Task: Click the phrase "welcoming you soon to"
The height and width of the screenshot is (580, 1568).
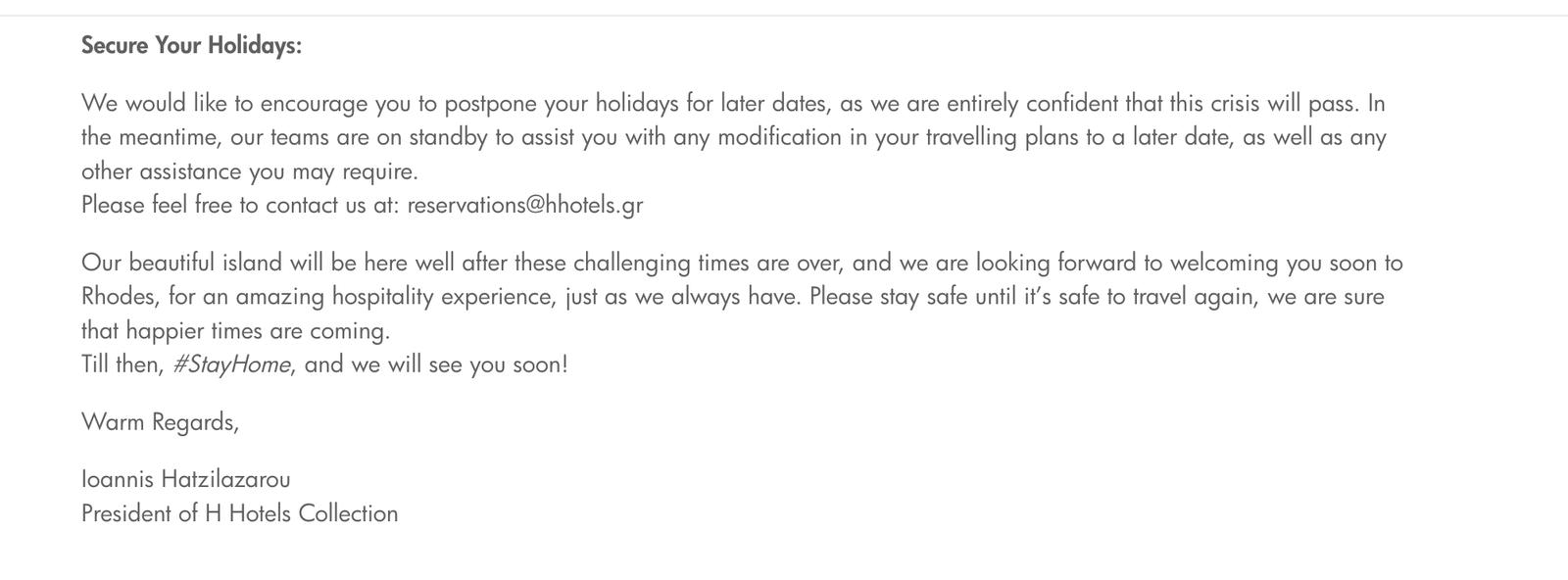Action: [1286, 263]
